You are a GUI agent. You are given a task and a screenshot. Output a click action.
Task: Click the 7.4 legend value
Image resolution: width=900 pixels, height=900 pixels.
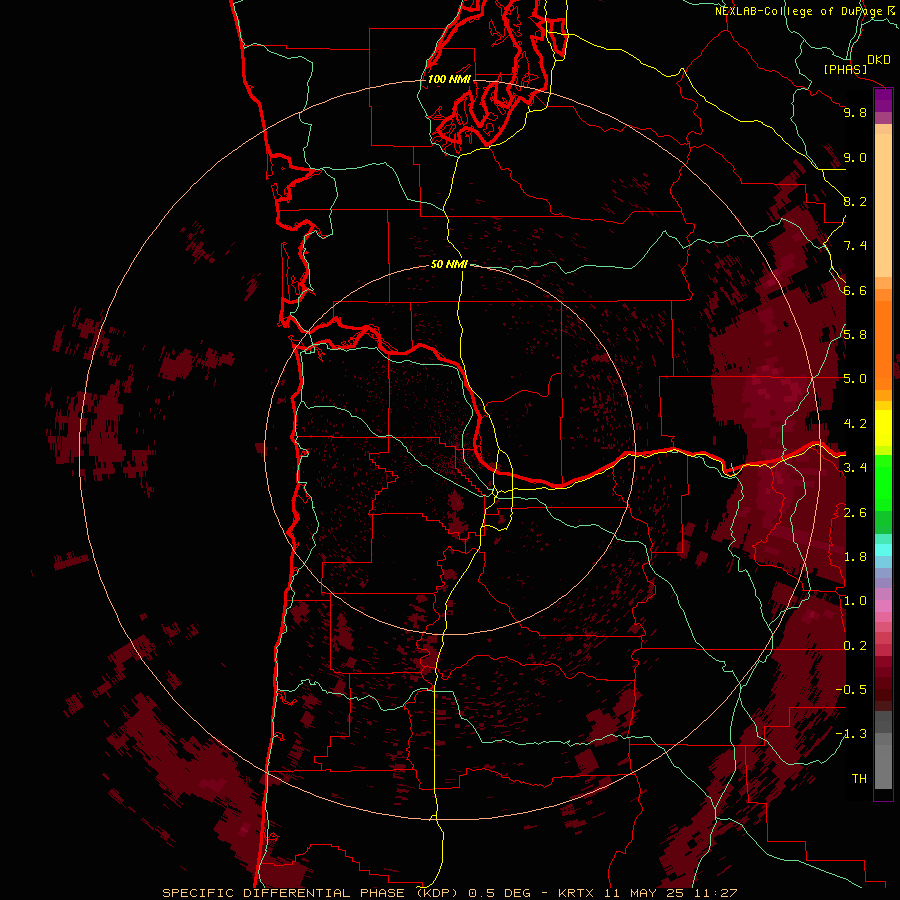(855, 246)
